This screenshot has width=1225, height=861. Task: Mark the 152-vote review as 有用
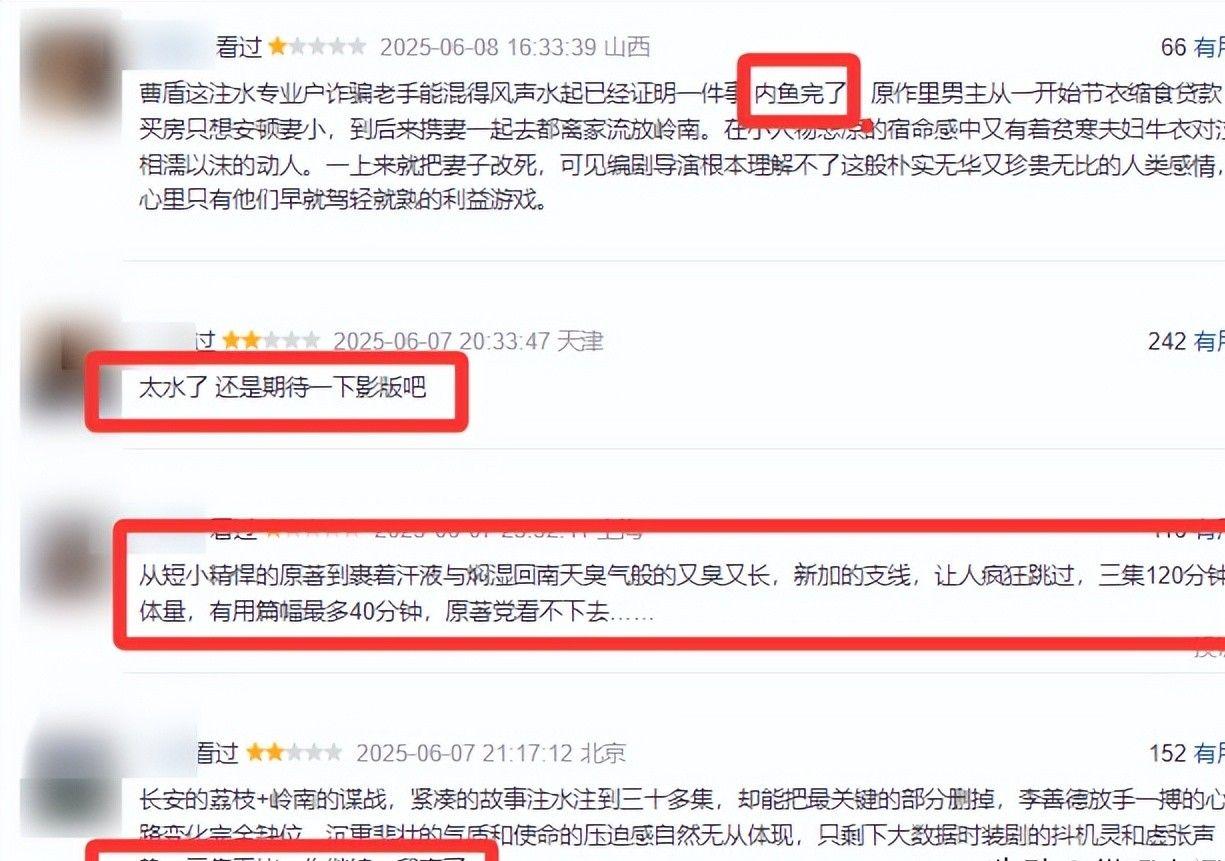(1208, 753)
